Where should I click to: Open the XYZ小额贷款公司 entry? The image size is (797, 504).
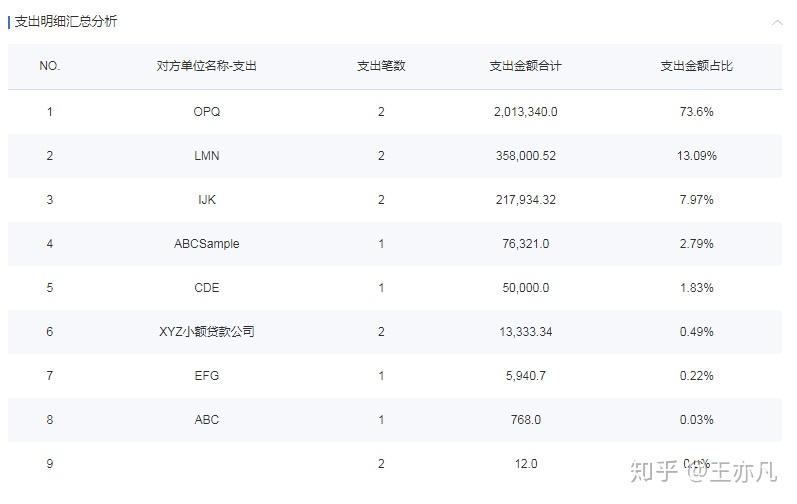pos(207,332)
